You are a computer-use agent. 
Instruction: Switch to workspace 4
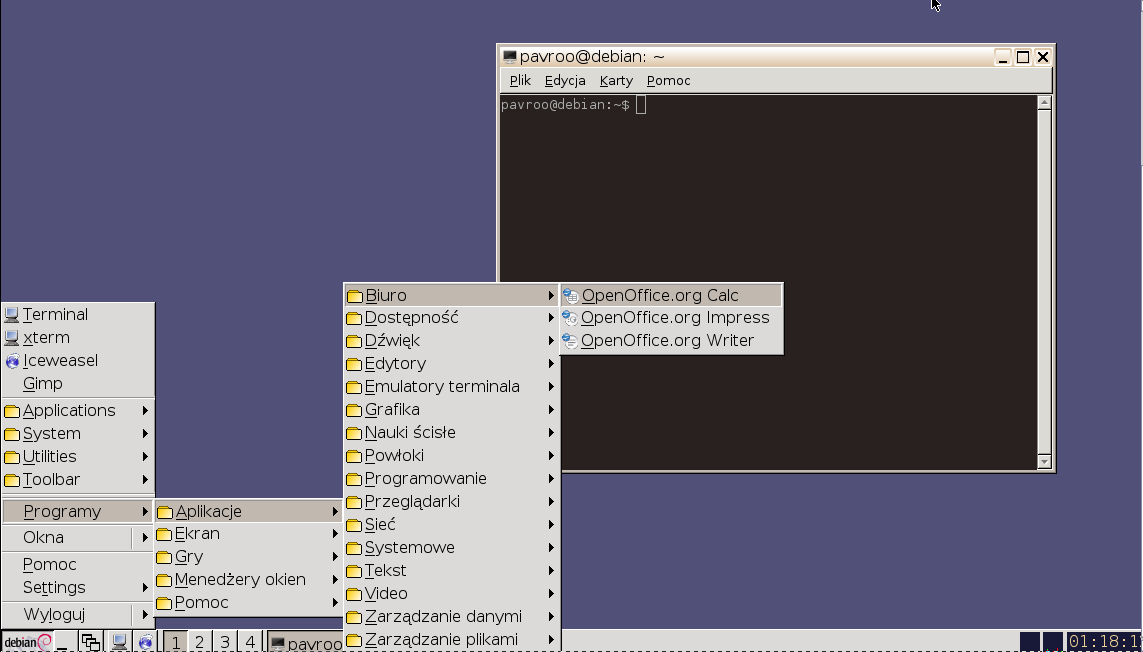[x=250, y=642]
